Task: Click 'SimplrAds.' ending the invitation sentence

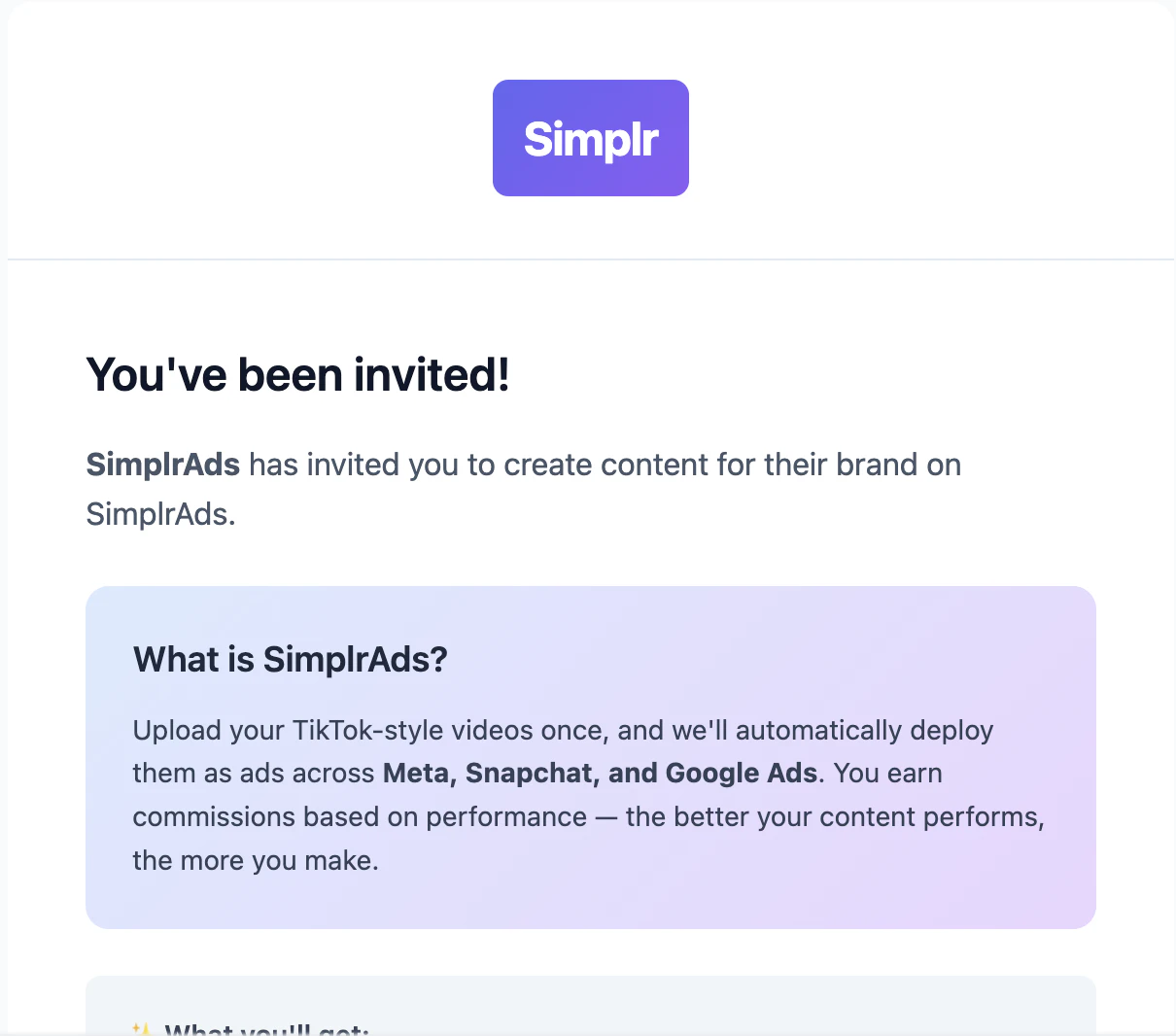Action: 160,514
